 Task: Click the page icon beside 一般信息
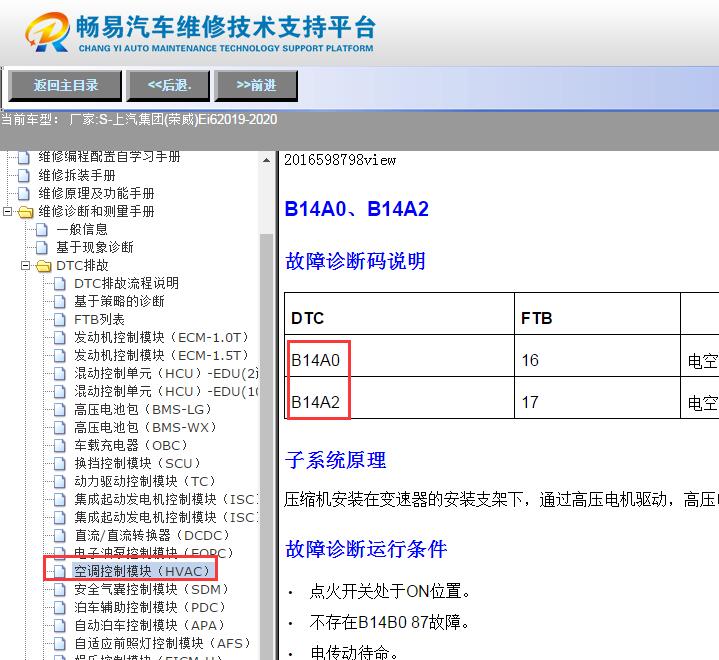click(x=42, y=230)
